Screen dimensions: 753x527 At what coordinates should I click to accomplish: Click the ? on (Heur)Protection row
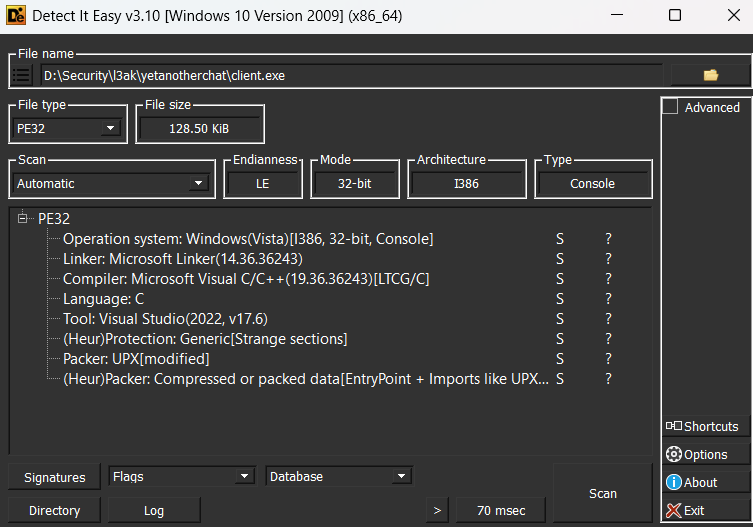(x=608, y=339)
